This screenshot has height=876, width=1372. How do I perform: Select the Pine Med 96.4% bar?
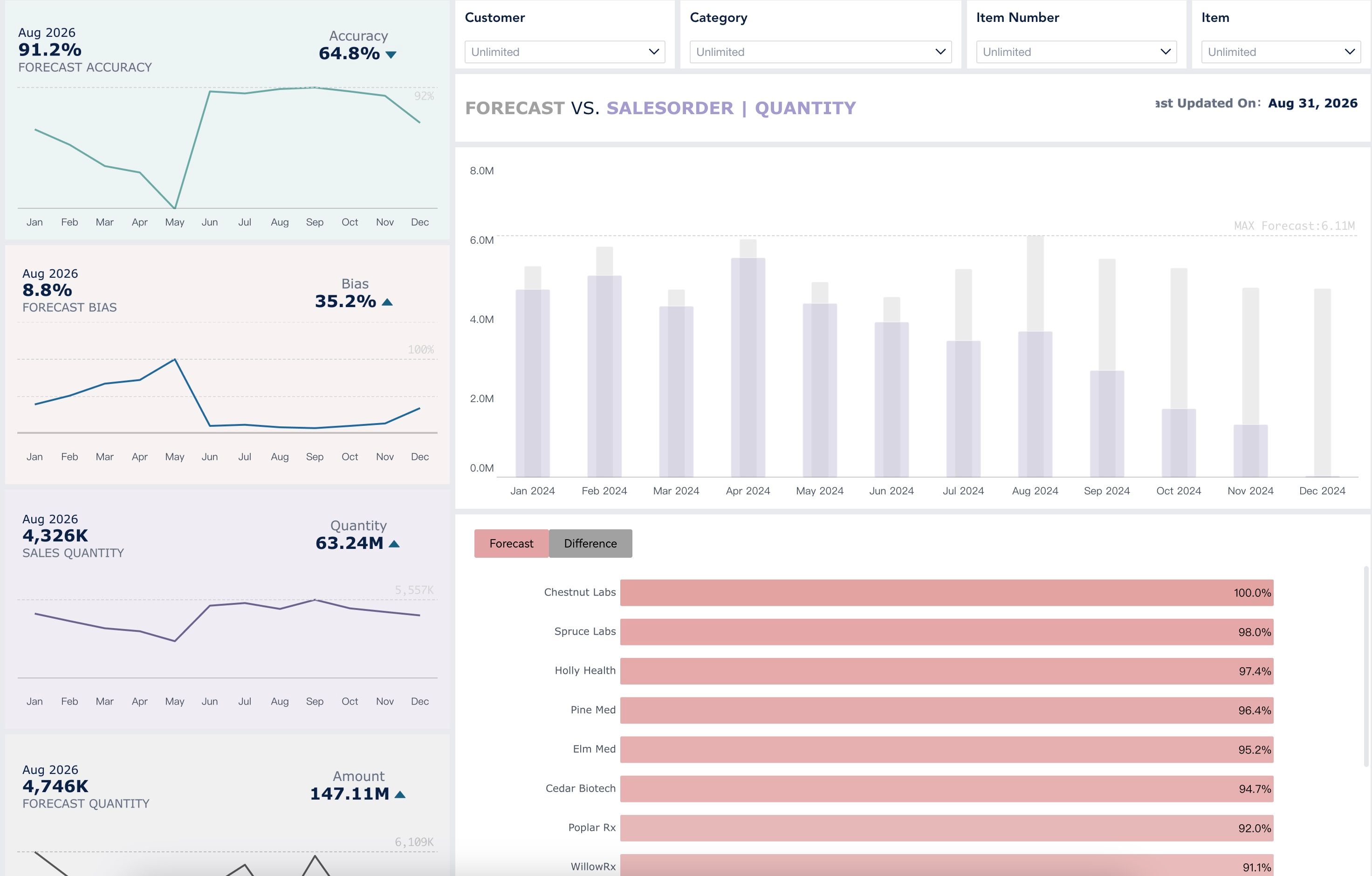[947, 710]
